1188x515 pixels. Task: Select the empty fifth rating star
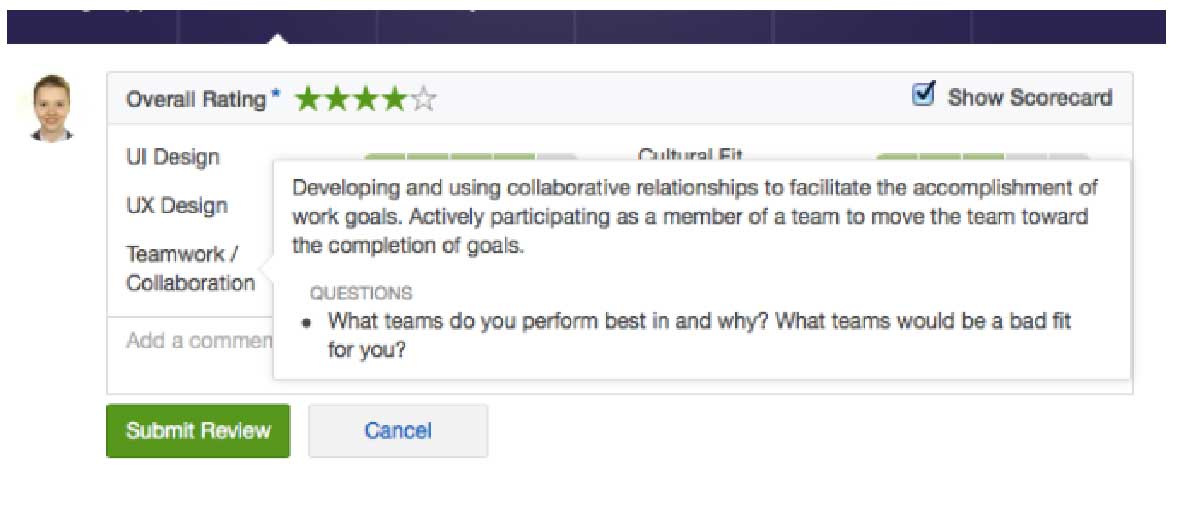click(x=424, y=99)
